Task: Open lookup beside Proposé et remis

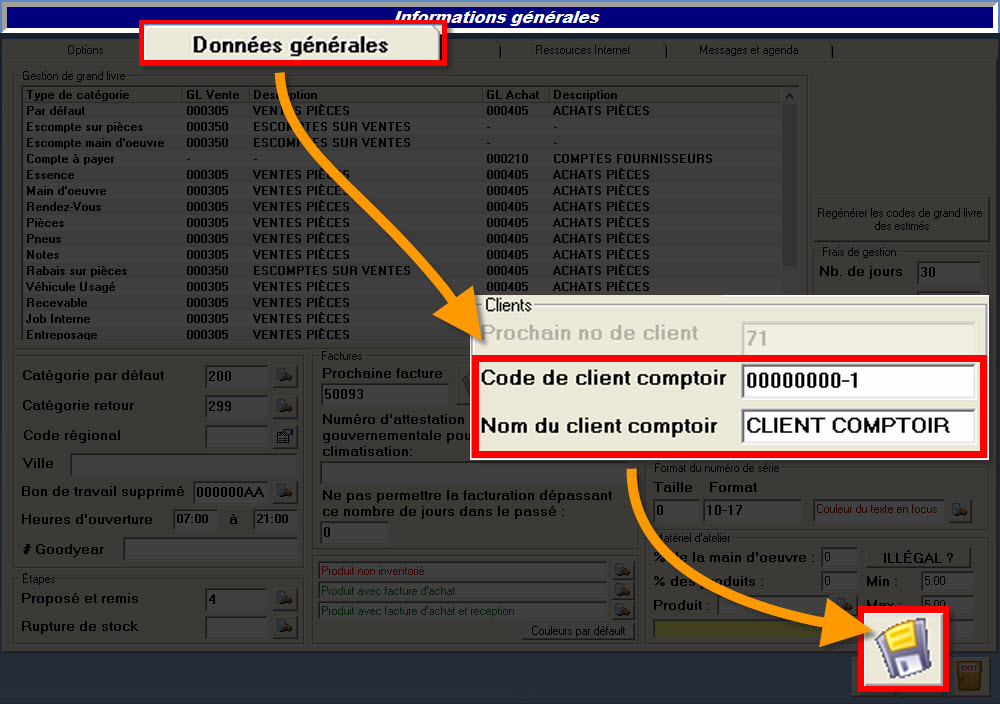Action: pos(284,599)
